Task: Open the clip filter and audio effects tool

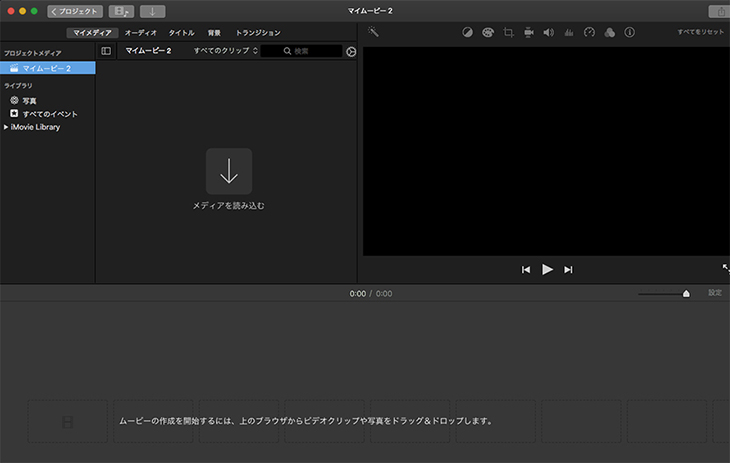Action: [609, 32]
